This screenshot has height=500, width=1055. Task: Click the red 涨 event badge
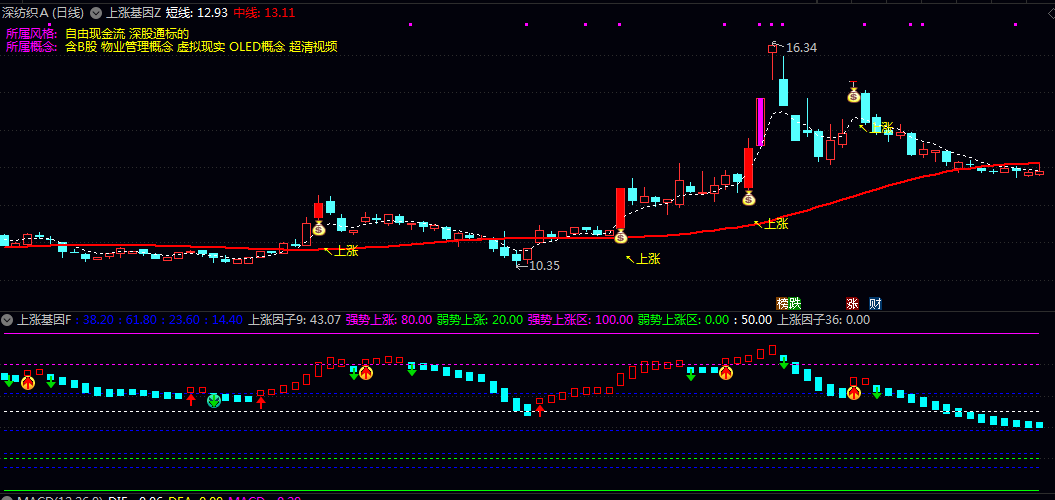(x=852, y=303)
